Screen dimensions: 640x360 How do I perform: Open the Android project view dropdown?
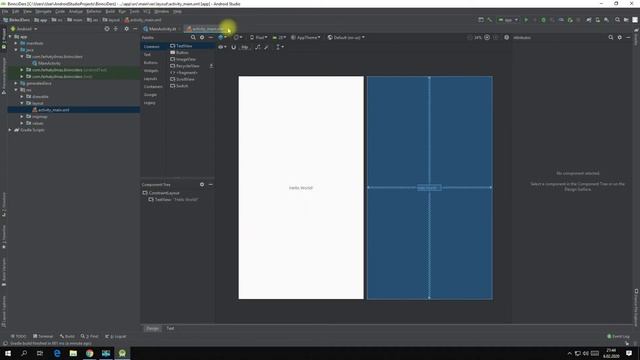tap(24, 29)
